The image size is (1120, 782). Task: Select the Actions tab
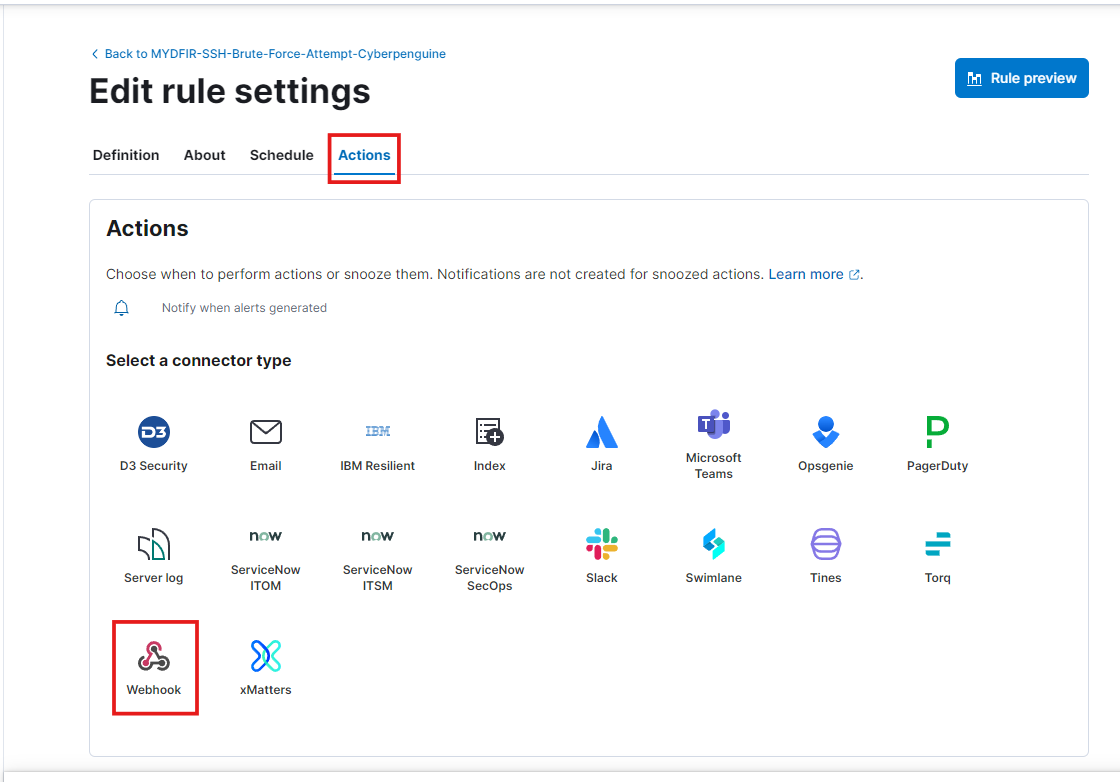[364, 155]
